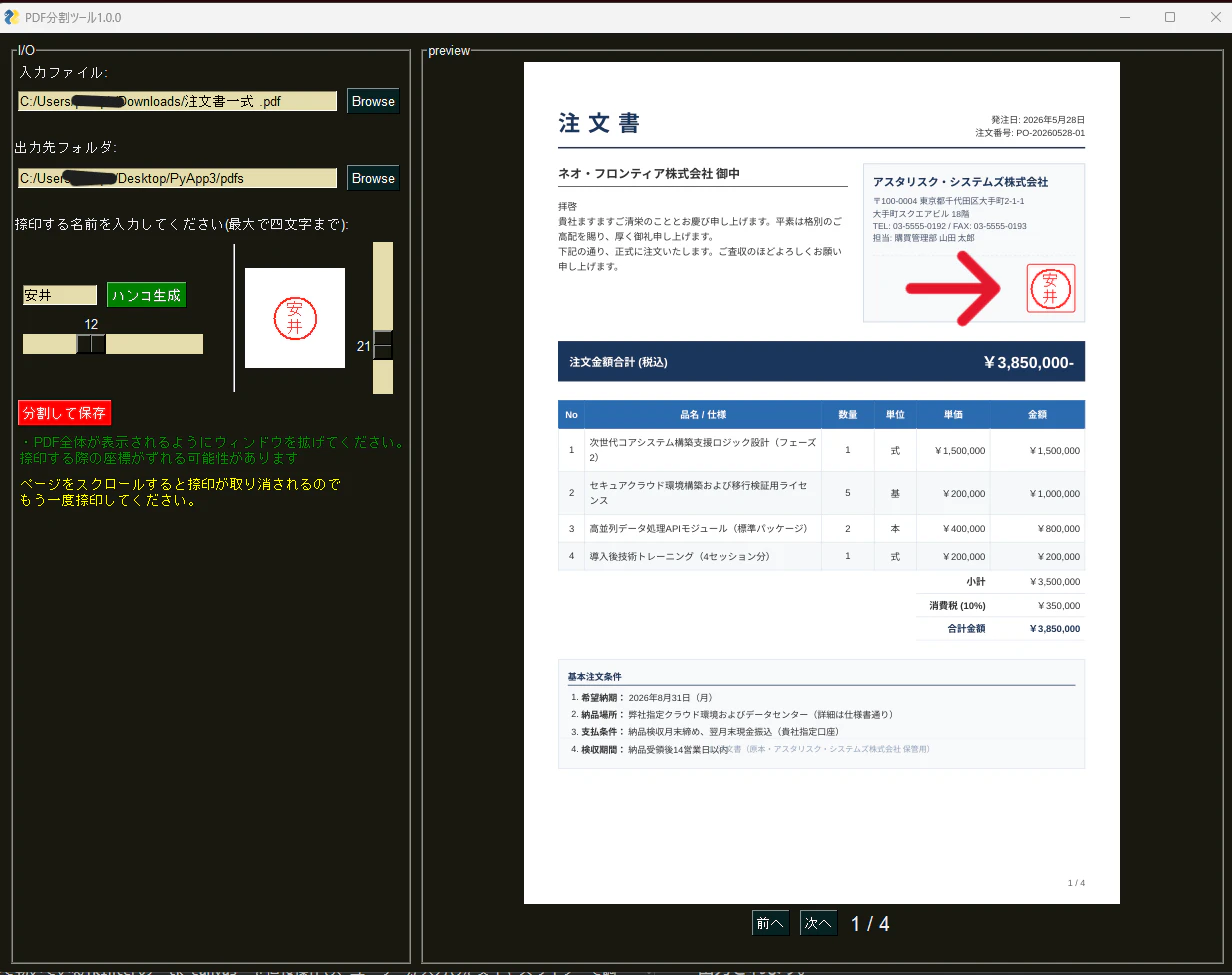The width and height of the screenshot is (1232, 975).
Task: Focus the input file path field
Action: pos(178,101)
